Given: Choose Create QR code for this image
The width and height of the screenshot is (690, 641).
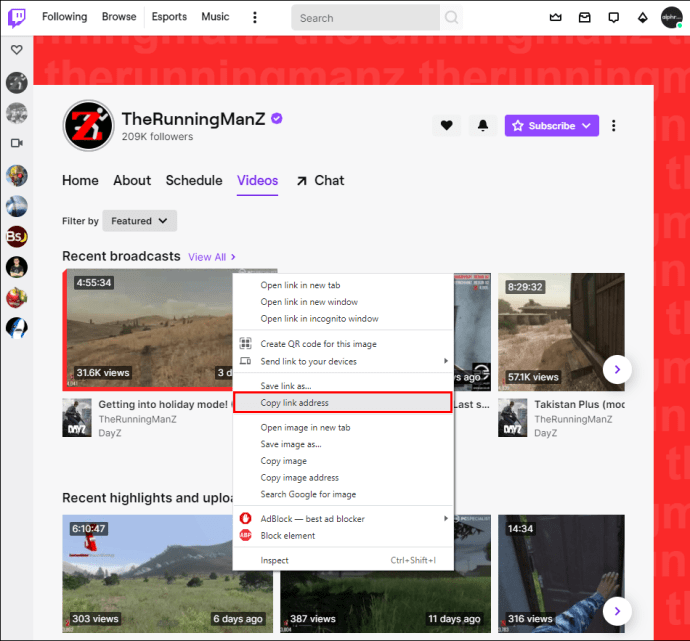Looking at the screenshot, I should pos(343,344).
